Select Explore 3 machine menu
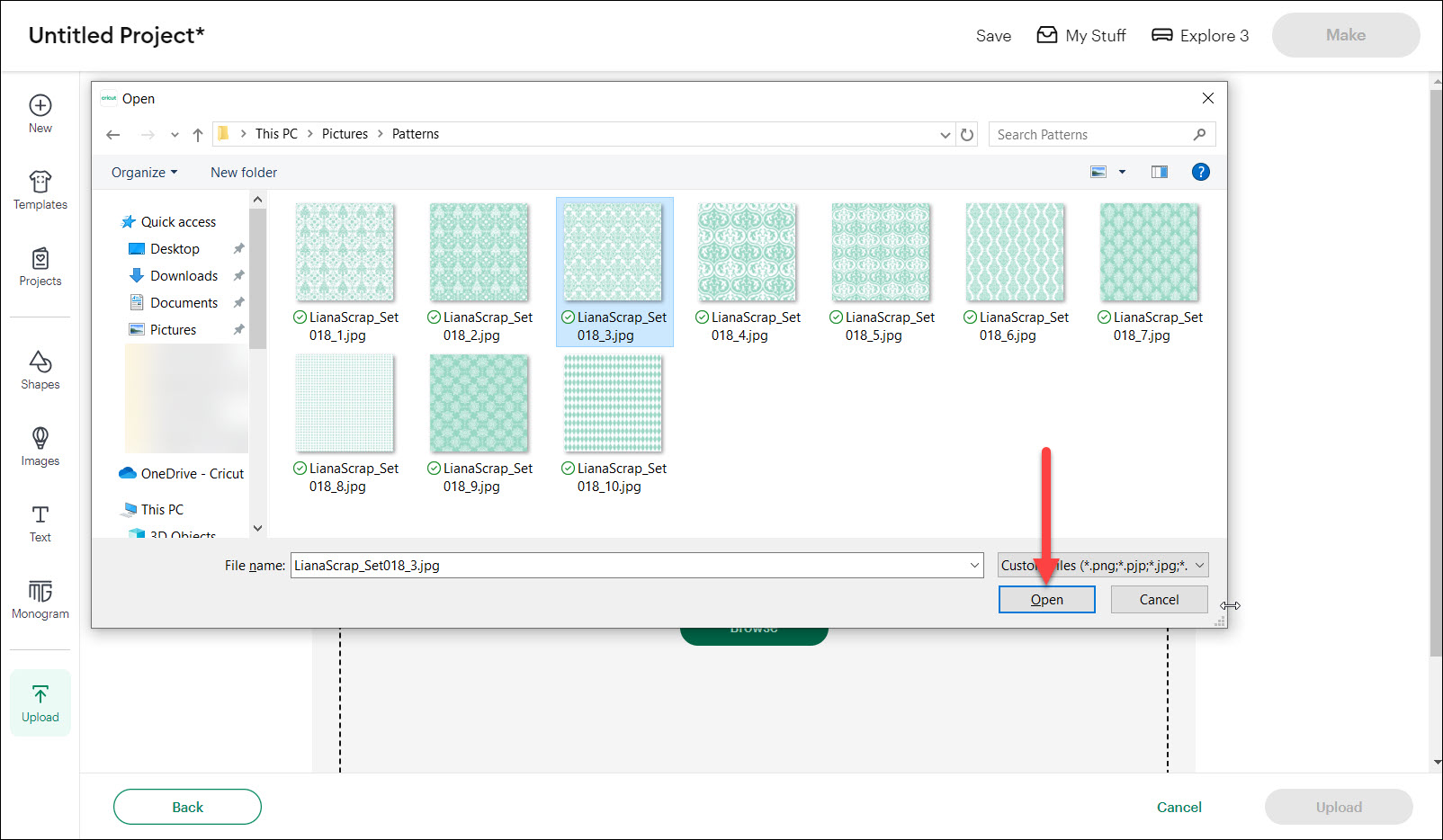 1200,36
